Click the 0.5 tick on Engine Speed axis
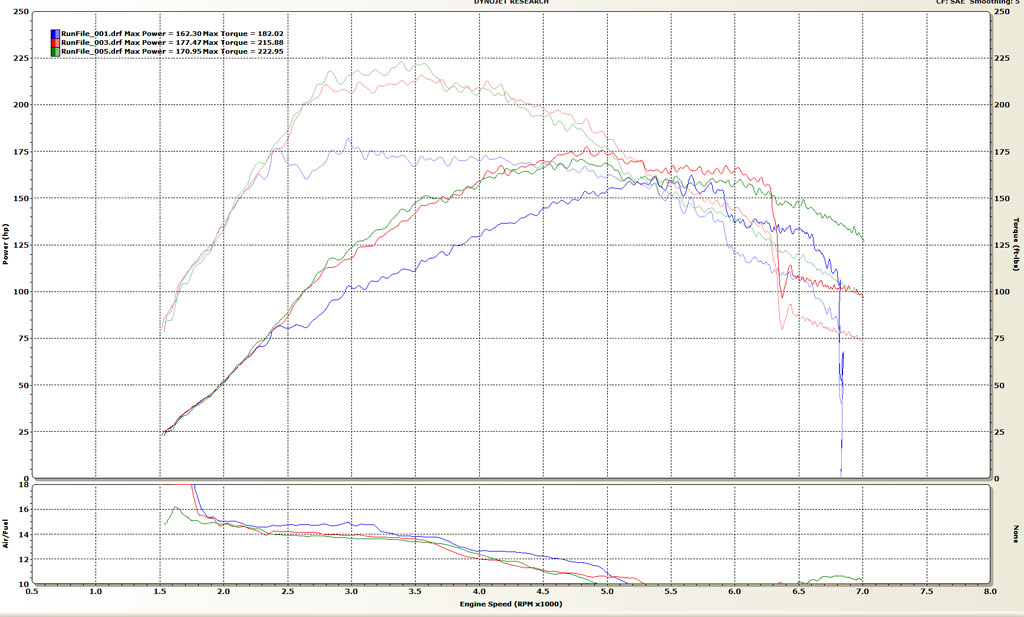1024x617 pixels. click(32, 593)
